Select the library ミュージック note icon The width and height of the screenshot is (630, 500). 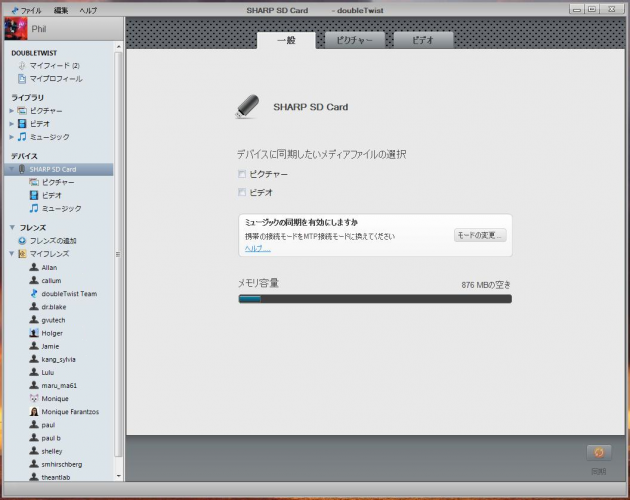tap(22, 137)
